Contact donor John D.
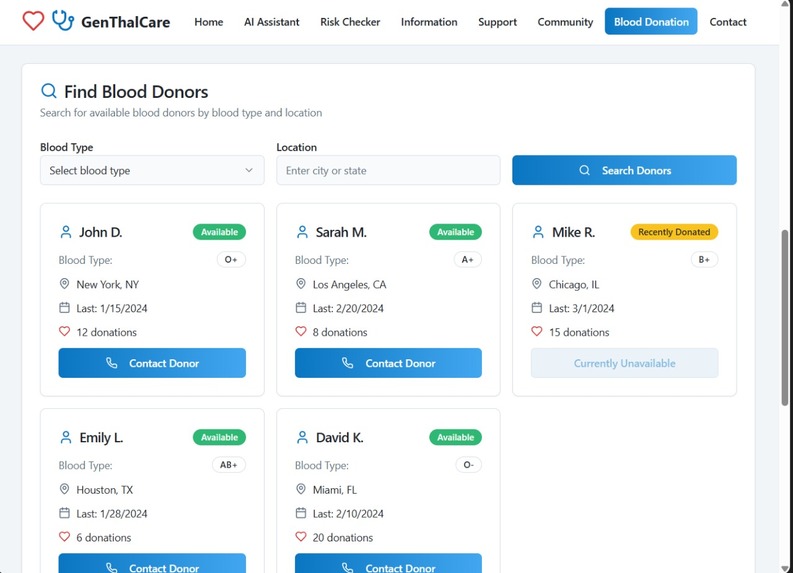 point(152,363)
